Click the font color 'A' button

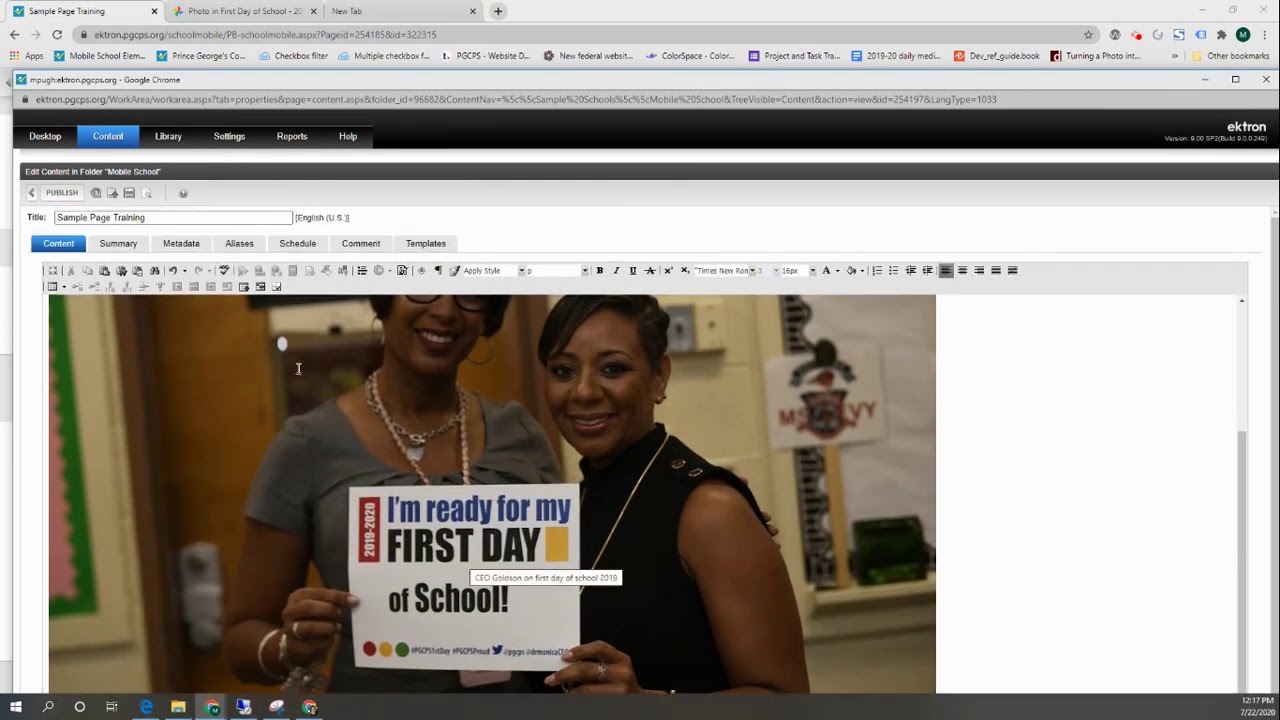click(826, 270)
